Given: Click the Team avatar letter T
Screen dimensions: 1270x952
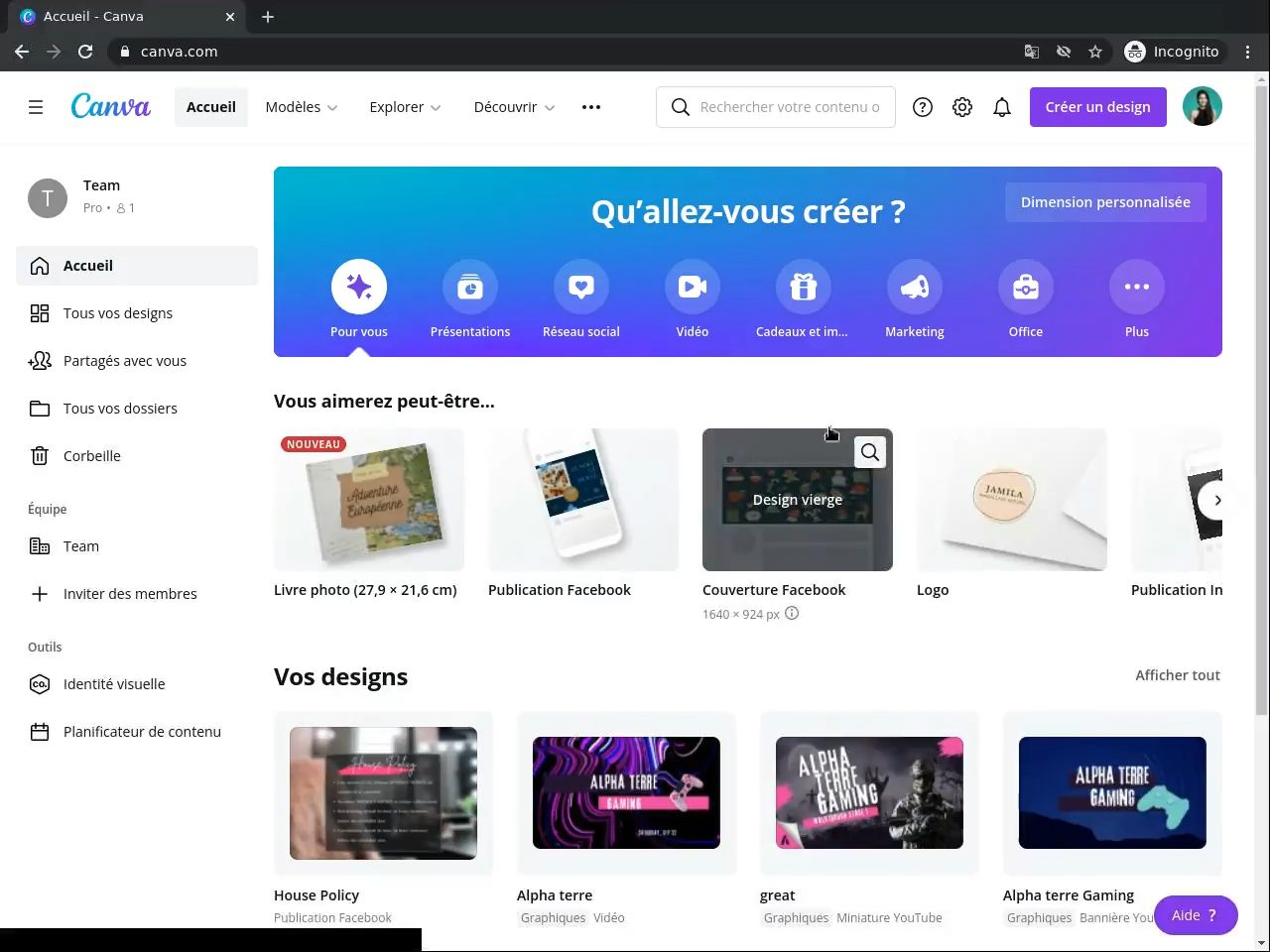Looking at the screenshot, I should pos(48,198).
